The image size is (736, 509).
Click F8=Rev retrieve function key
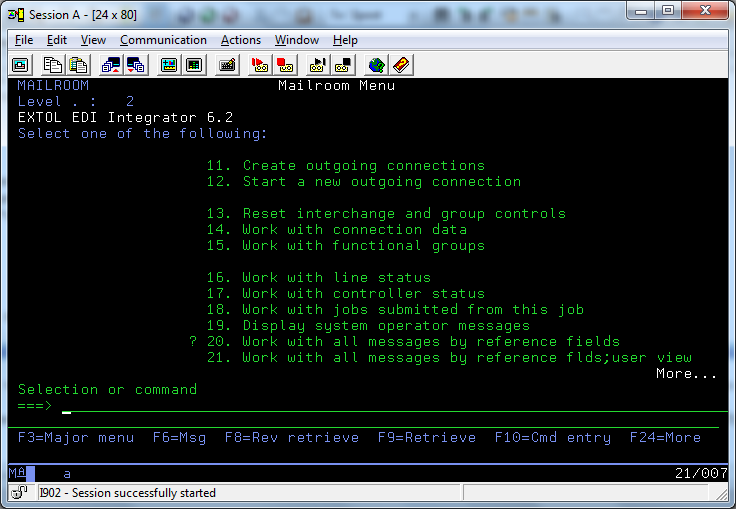pos(292,438)
